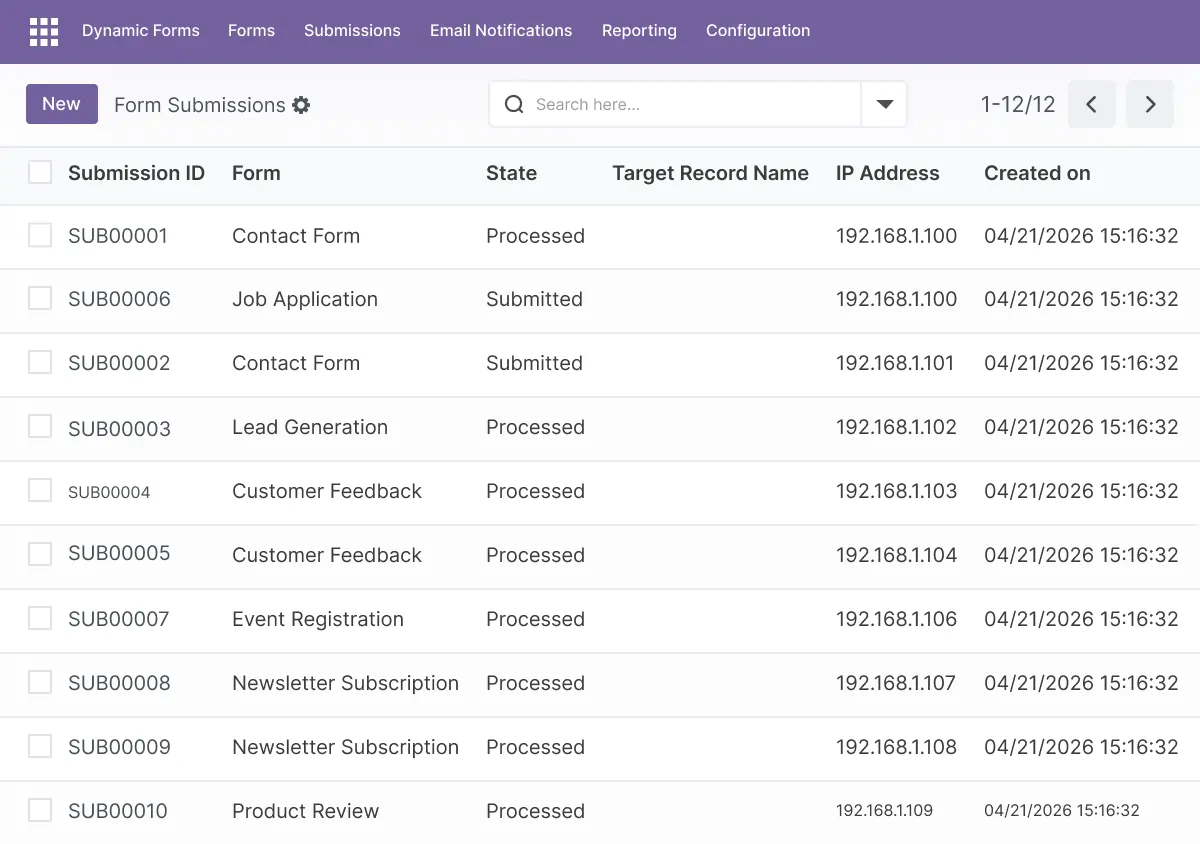The image size is (1200, 844).
Task: Sort by Form column header
Action: 256,173
